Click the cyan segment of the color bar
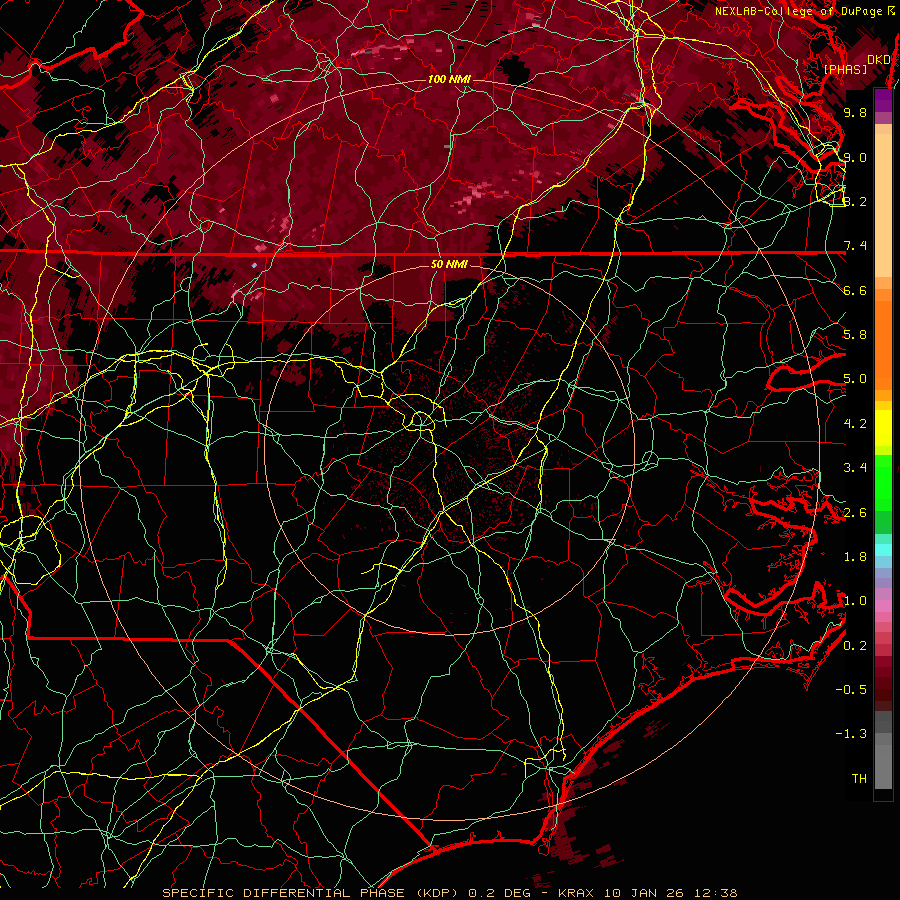 point(883,550)
